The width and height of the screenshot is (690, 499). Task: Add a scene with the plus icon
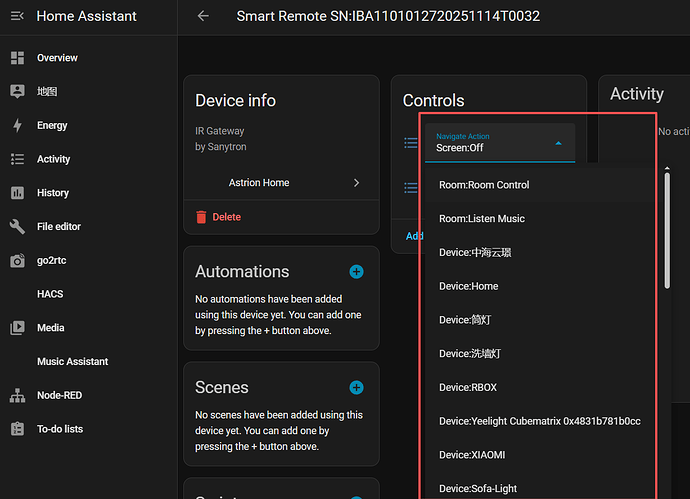(x=356, y=388)
